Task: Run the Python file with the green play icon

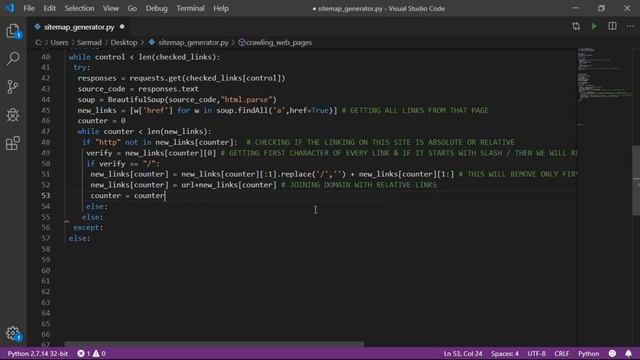Action: pyautogui.click(x=594, y=27)
